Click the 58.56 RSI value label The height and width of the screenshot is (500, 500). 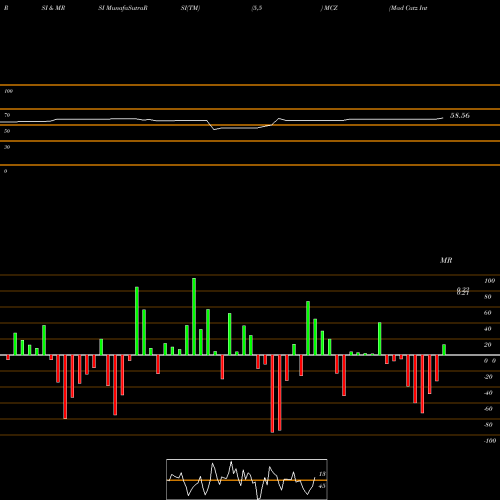460,116
